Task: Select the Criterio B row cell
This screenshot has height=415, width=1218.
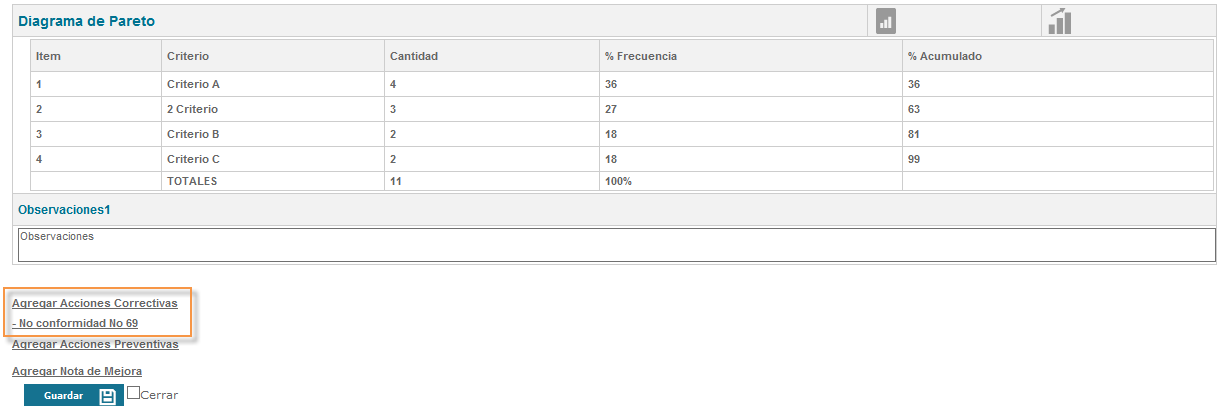Action: pyautogui.click(x=193, y=134)
